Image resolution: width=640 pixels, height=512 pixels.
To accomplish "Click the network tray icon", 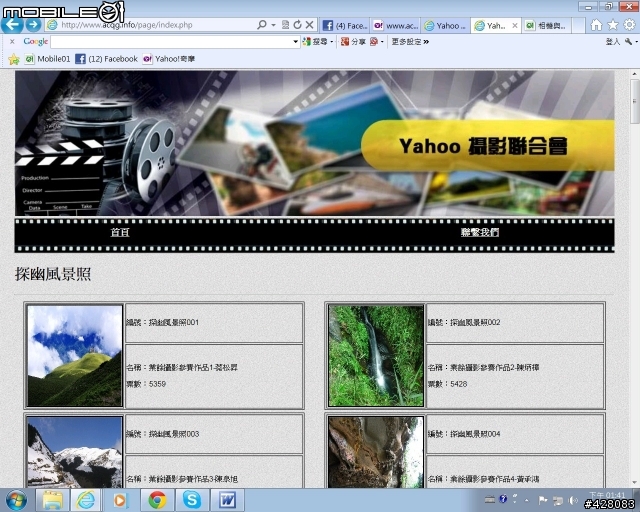I will click(558, 500).
